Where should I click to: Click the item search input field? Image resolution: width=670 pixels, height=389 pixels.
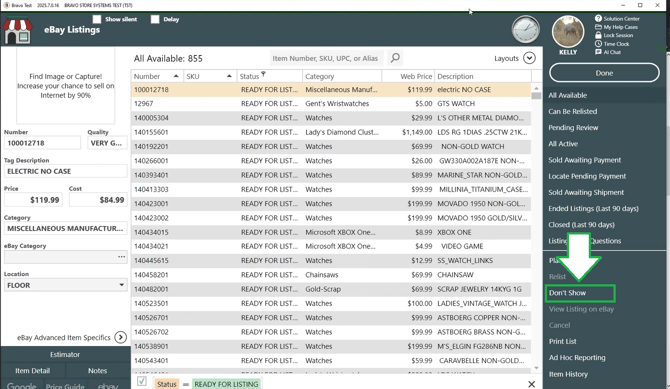tap(326, 58)
